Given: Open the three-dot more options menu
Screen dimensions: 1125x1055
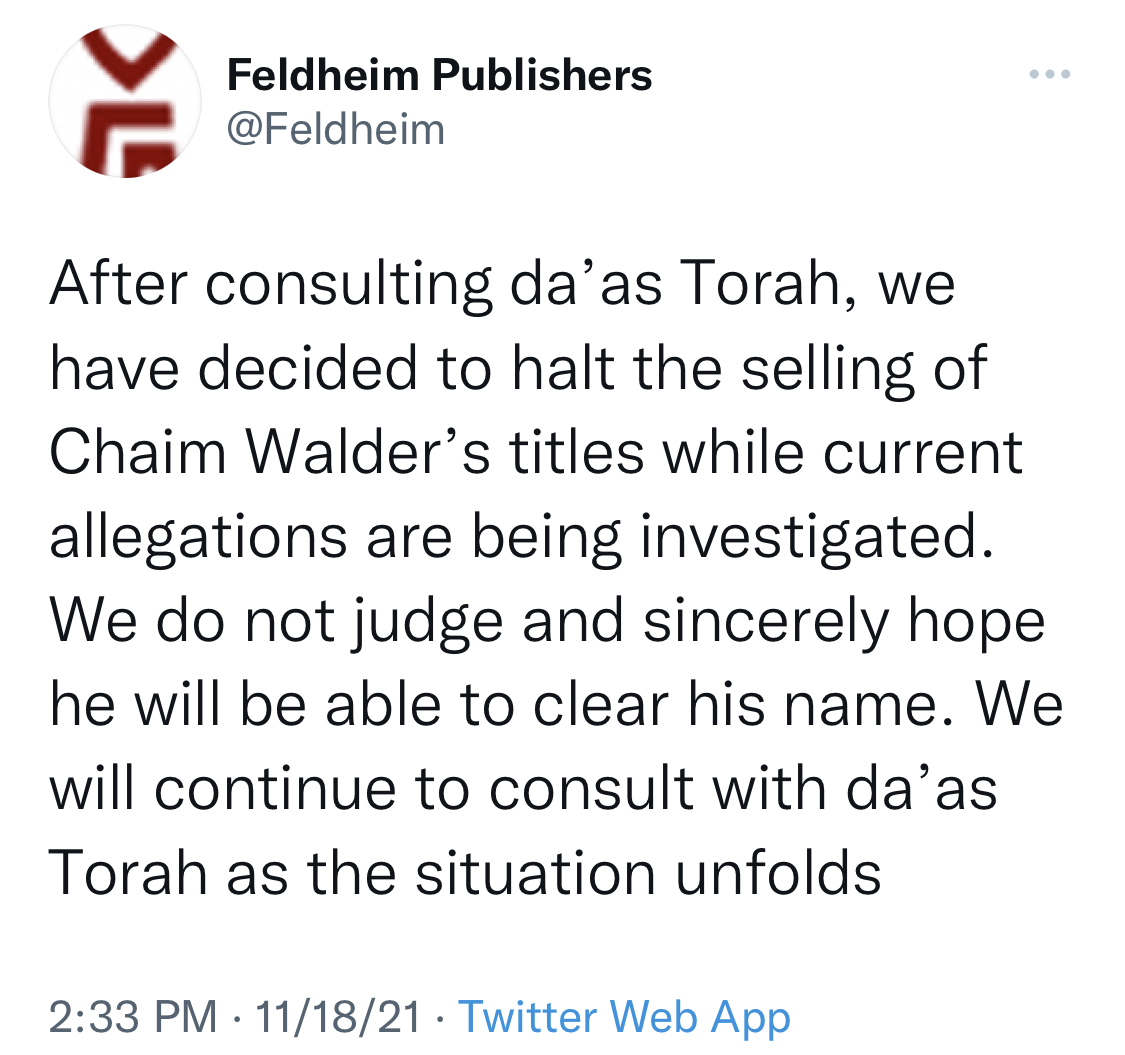Looking at the screenshot, I should pyautogui.click(x=1049, y=75).
